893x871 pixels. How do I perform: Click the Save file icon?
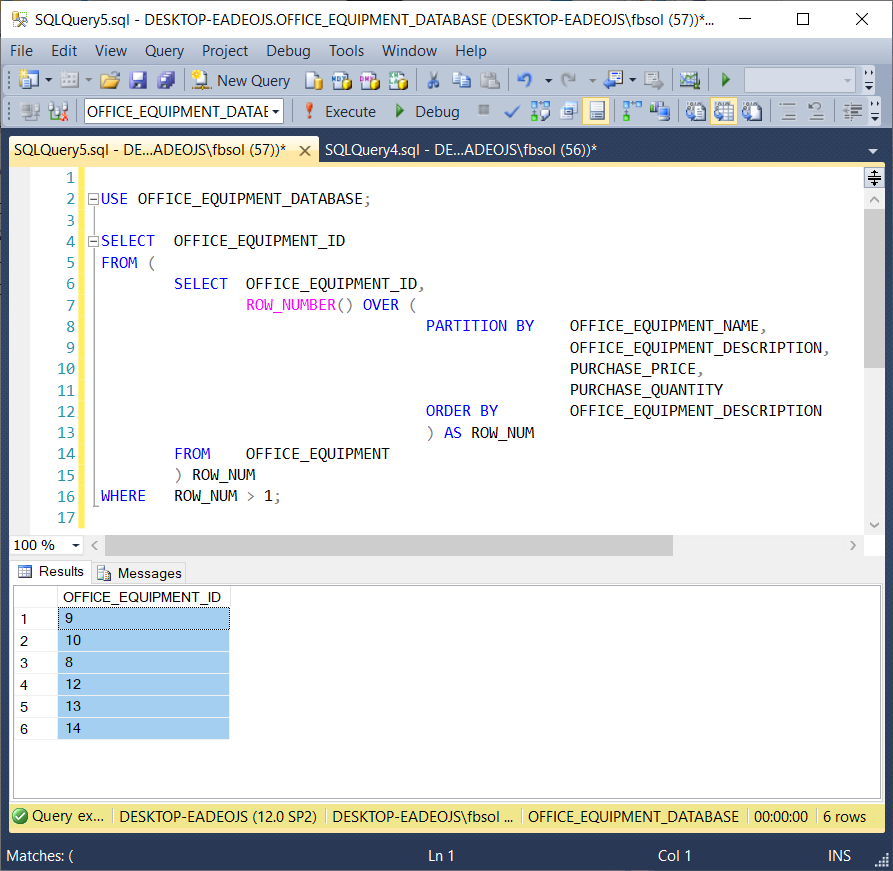click(x=138, y=80)
